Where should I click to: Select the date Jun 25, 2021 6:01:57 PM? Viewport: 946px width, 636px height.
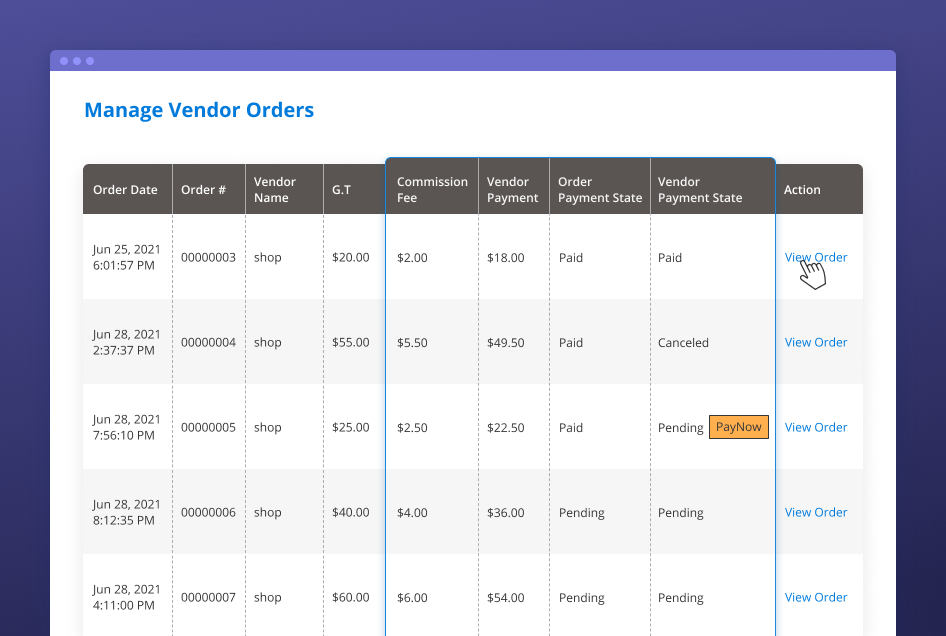pyautogui.click(x=126, y=257)
